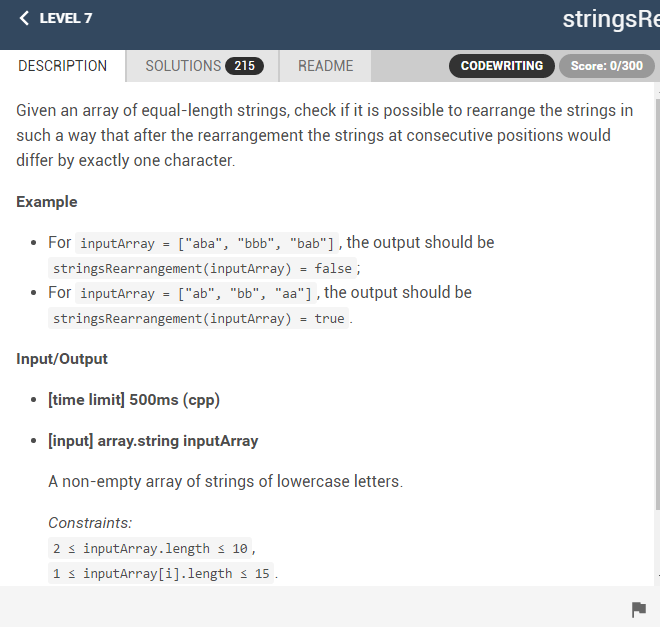660x627 pixels.
Task: Click the stringsRearrangement true code snippet
Action: pos(198,319)
